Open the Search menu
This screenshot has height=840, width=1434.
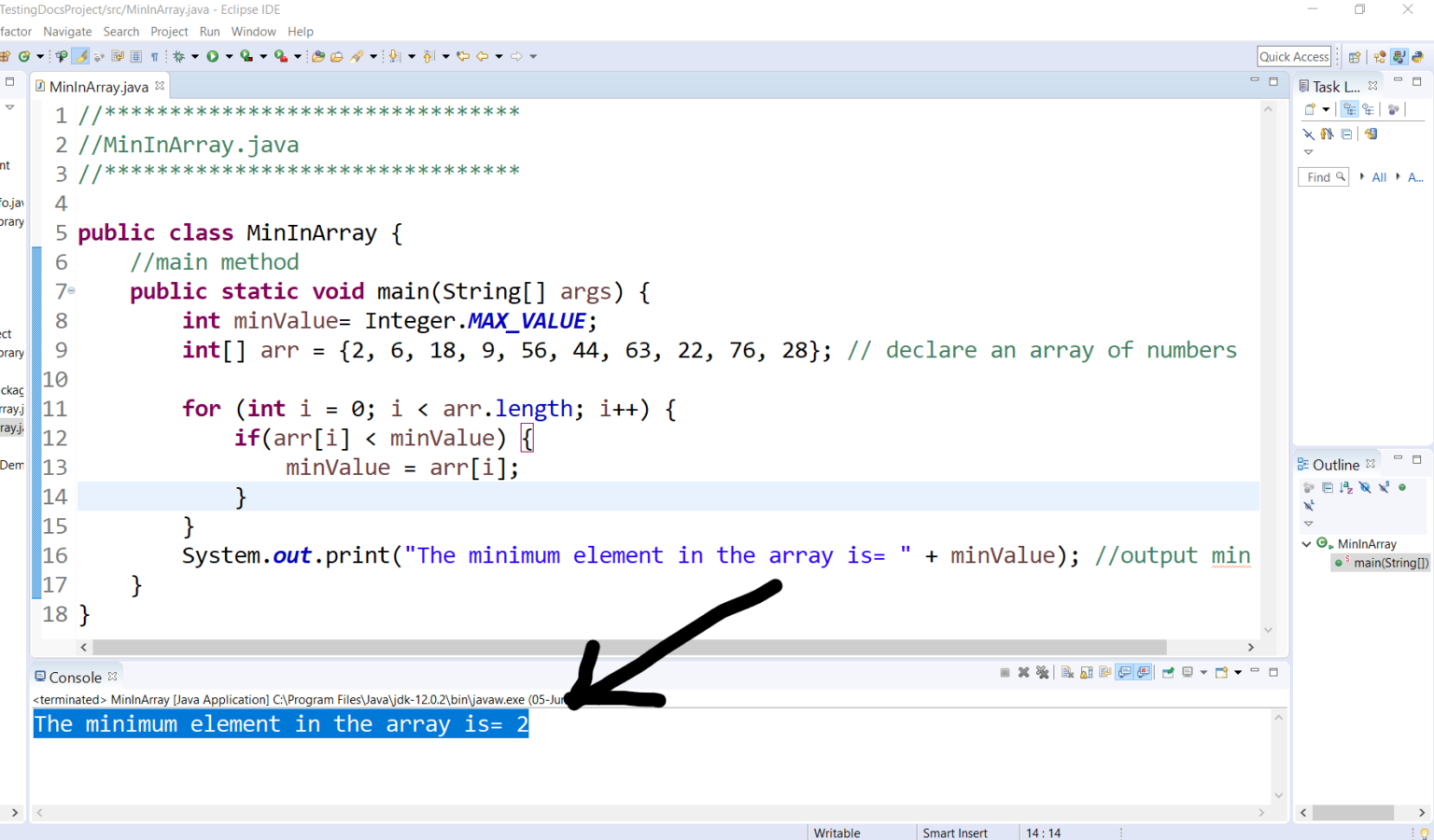click(121, 32)
